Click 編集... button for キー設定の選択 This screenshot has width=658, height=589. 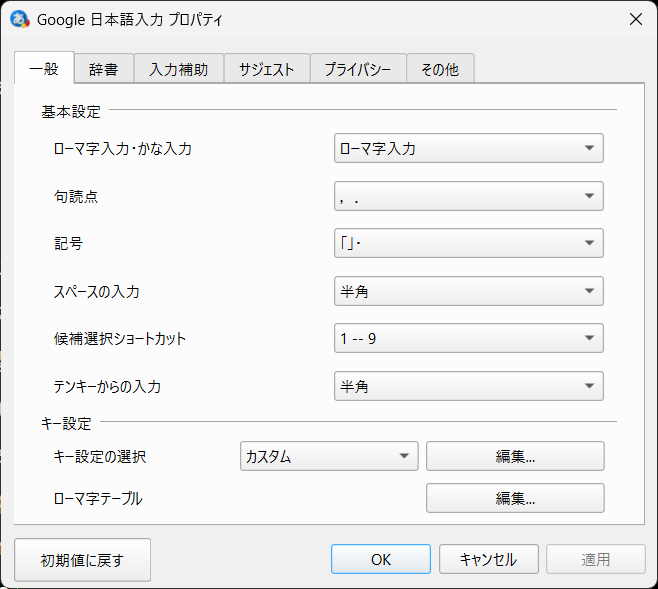pos(515,456)
